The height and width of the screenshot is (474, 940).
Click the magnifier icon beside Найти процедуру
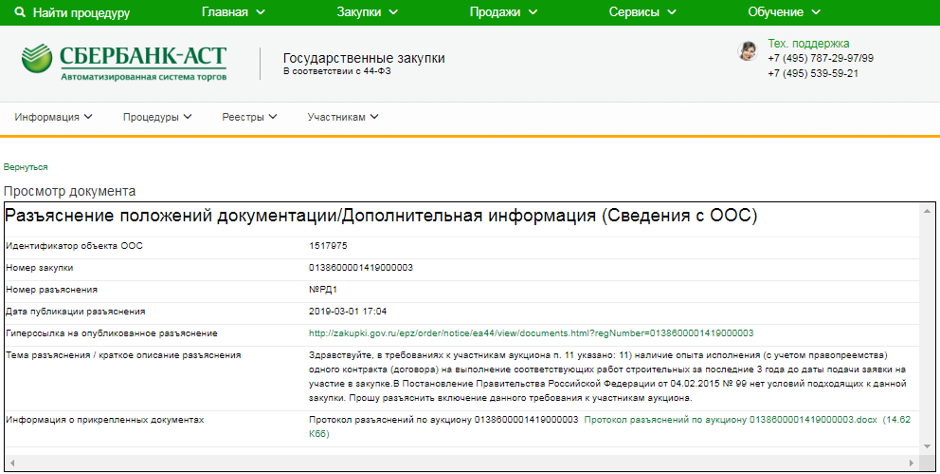pyautogui.click(x=19, y=13)
